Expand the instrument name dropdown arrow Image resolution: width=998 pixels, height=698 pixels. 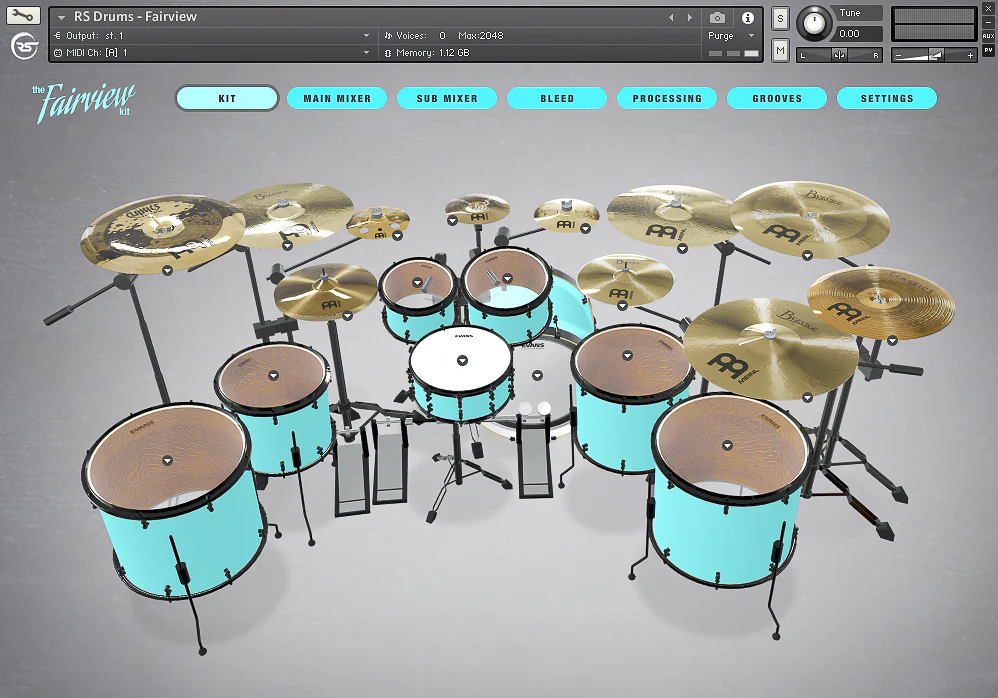point(62,18)
